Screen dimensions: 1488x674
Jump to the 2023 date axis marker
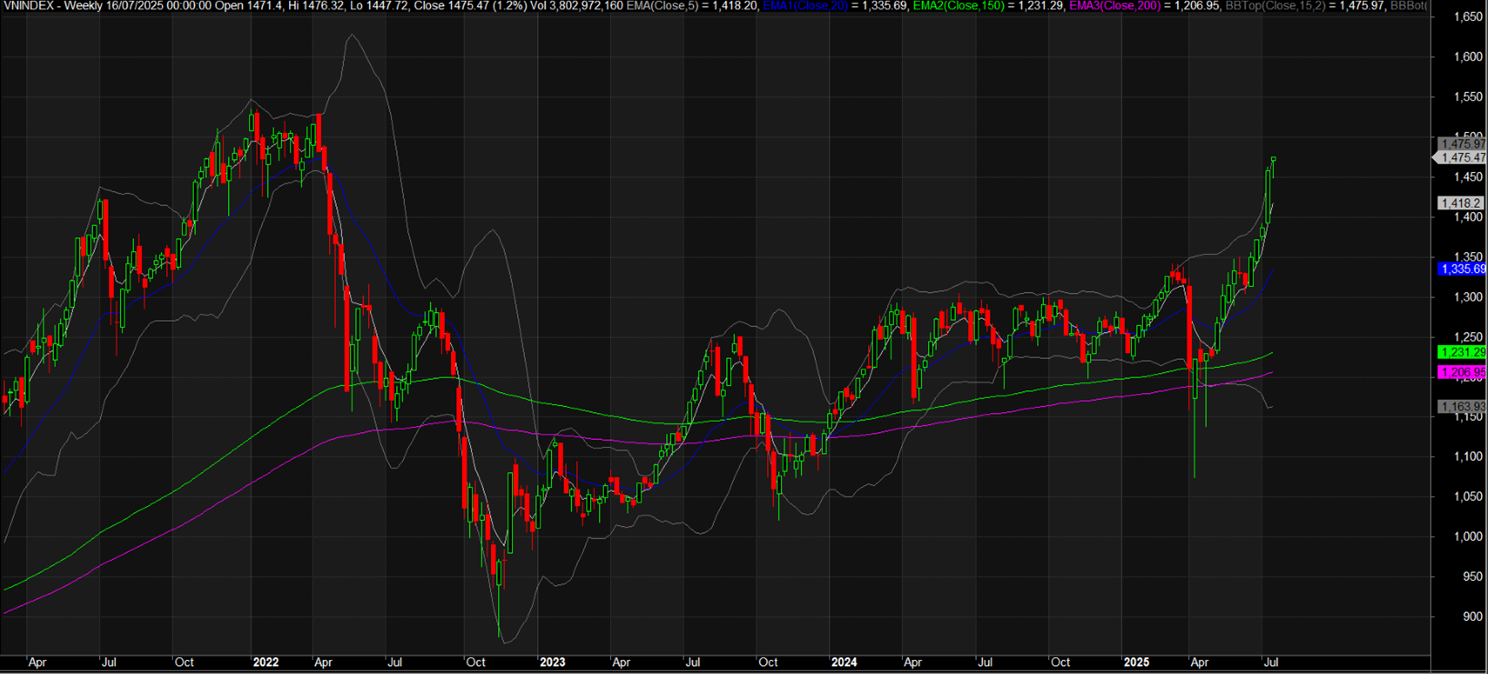click(x=552, y=662)
